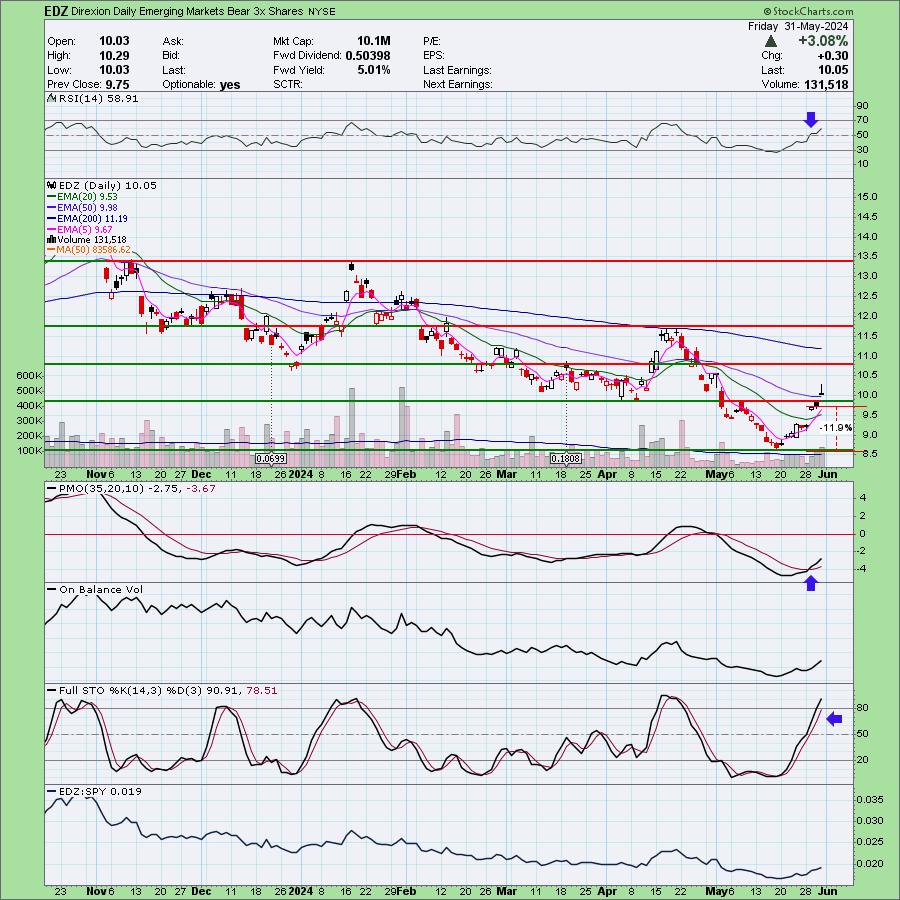The image size is (900, 900).
Task: Click the EPS label
Action: (x=434, y=56)
